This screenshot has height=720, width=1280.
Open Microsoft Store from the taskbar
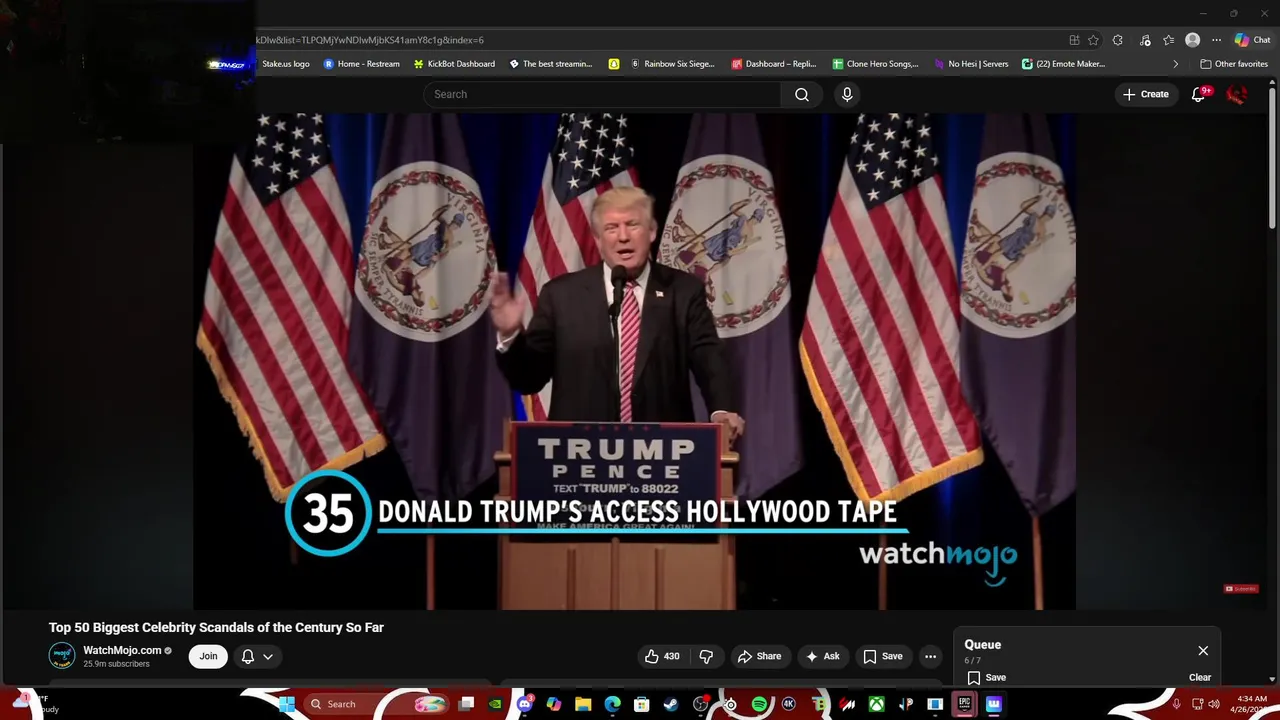tap(641, 704)
